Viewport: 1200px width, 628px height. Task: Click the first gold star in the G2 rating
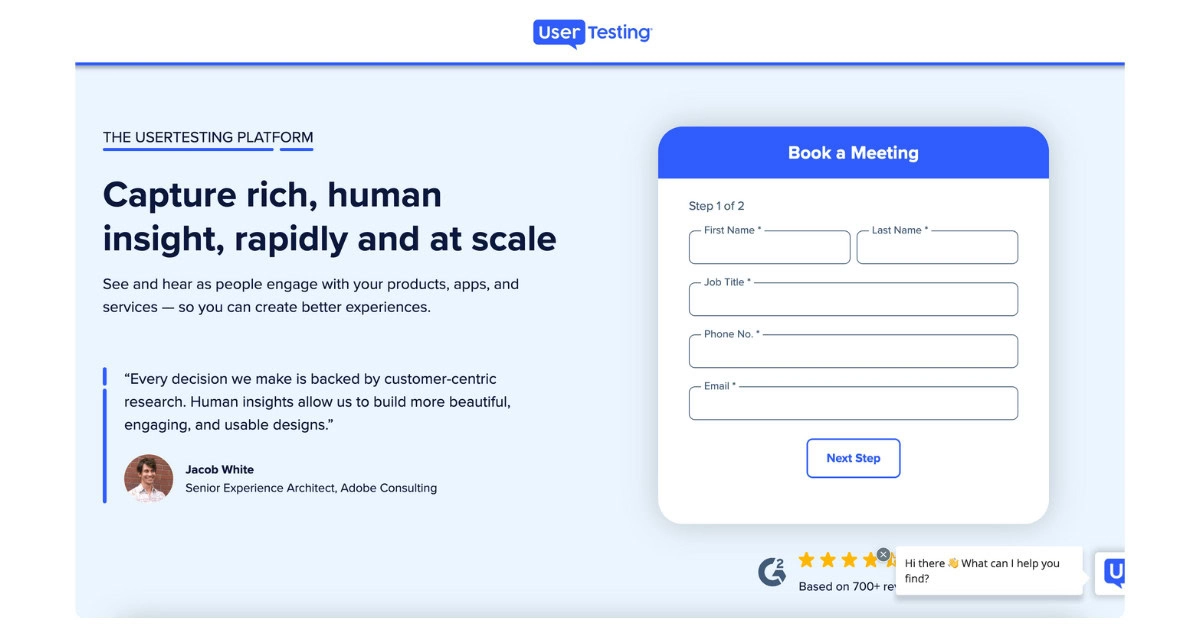[x=807, y=560]
